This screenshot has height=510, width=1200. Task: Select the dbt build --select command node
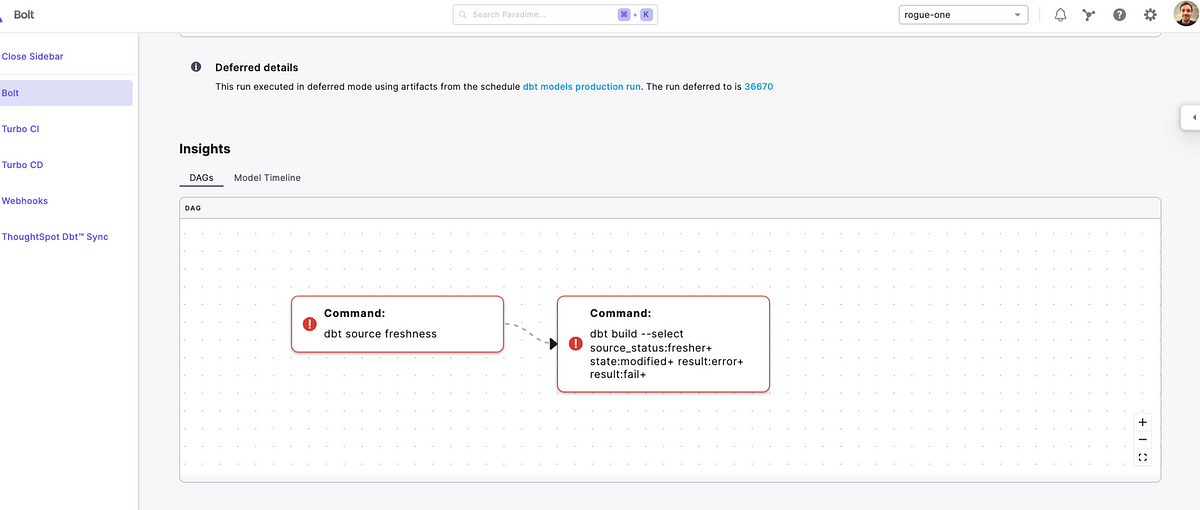point(663,344)
